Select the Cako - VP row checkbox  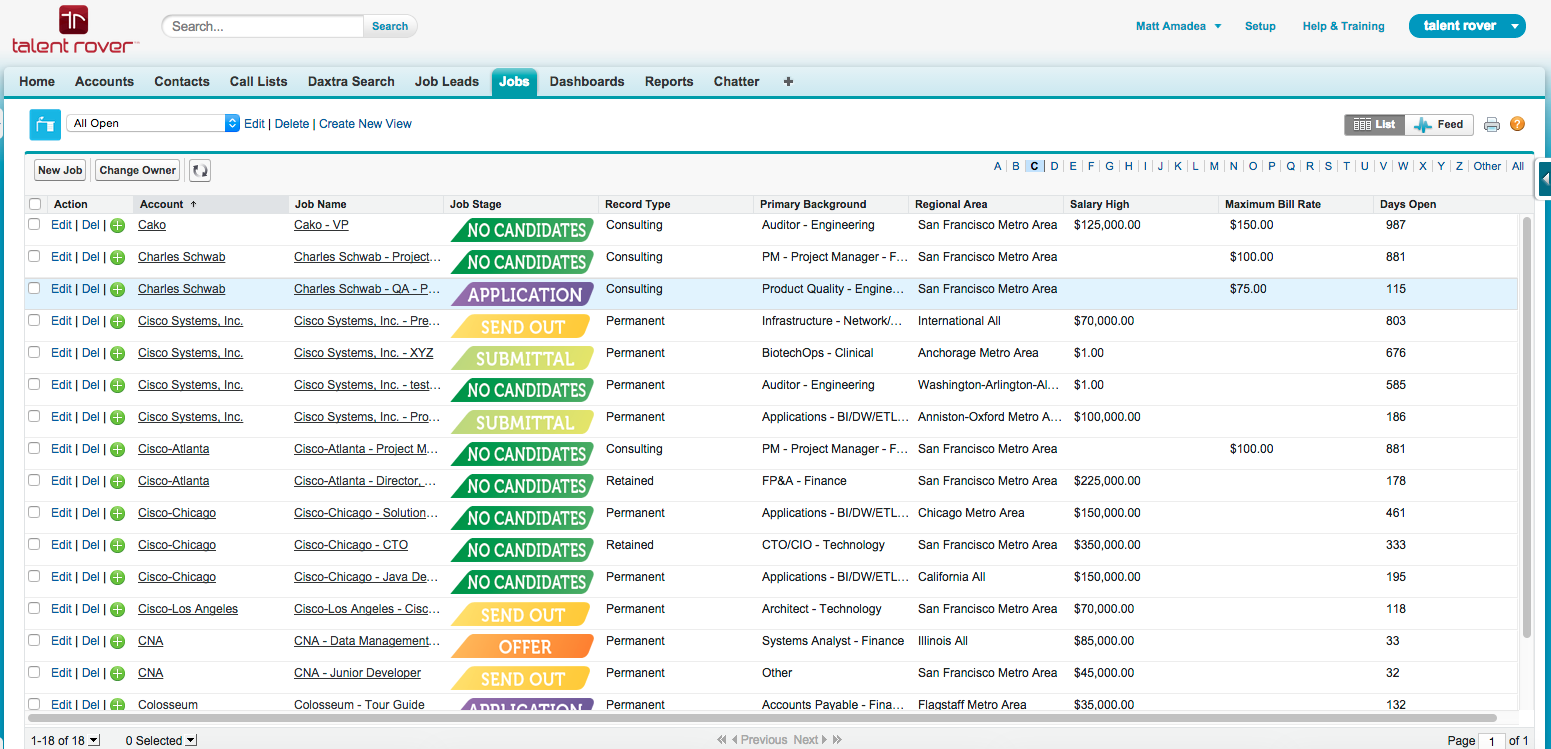34,225
